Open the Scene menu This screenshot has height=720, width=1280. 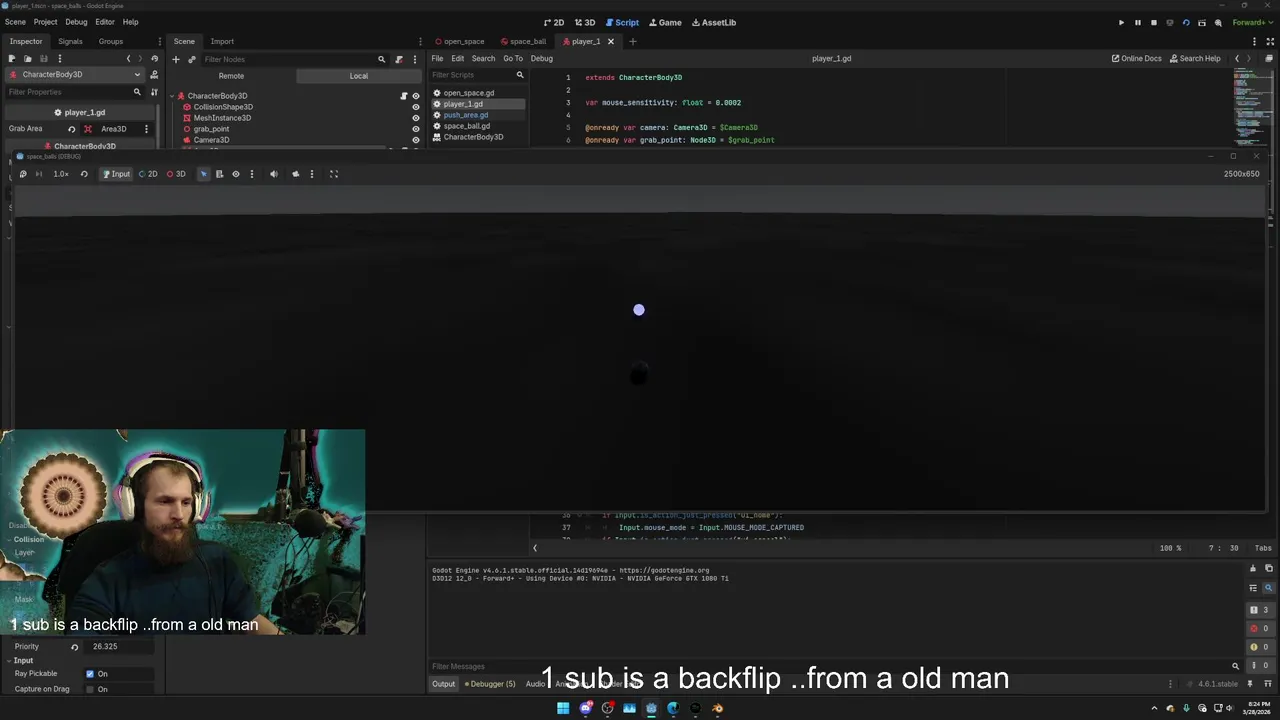15,22
